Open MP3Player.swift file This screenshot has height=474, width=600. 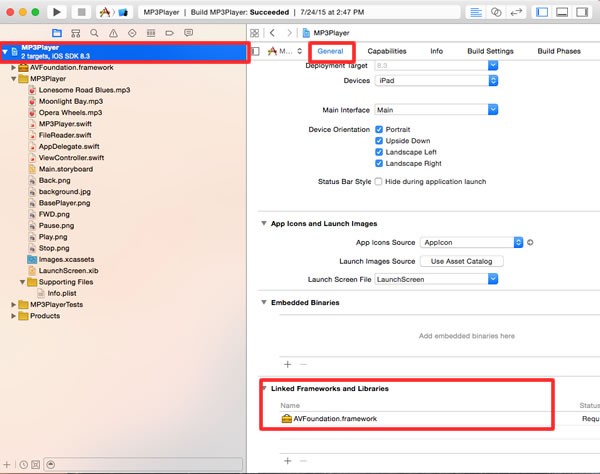tap(65, 124)
